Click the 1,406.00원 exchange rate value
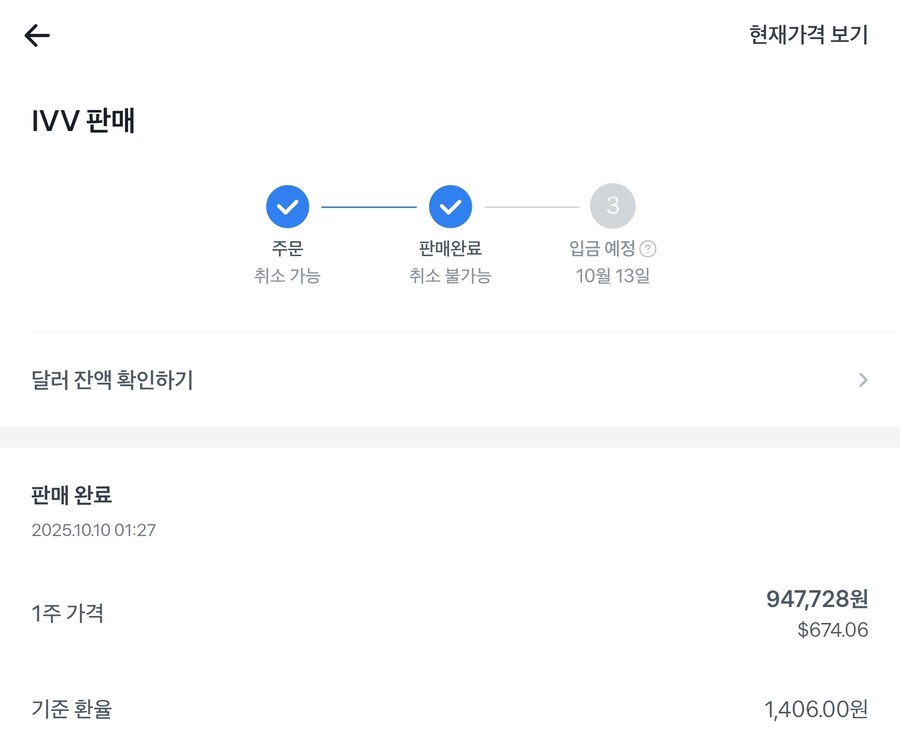 coord(816,710)
